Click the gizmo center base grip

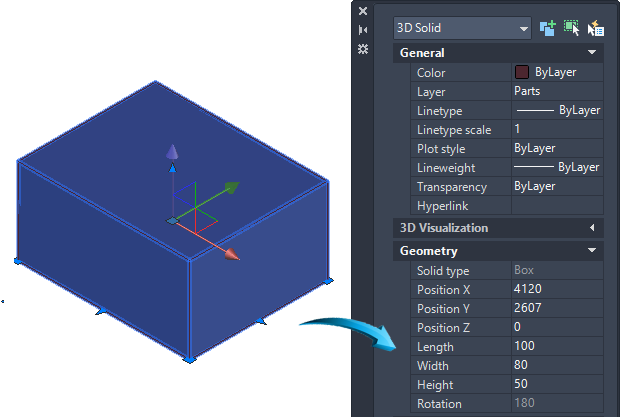click(x=172, y=221)
